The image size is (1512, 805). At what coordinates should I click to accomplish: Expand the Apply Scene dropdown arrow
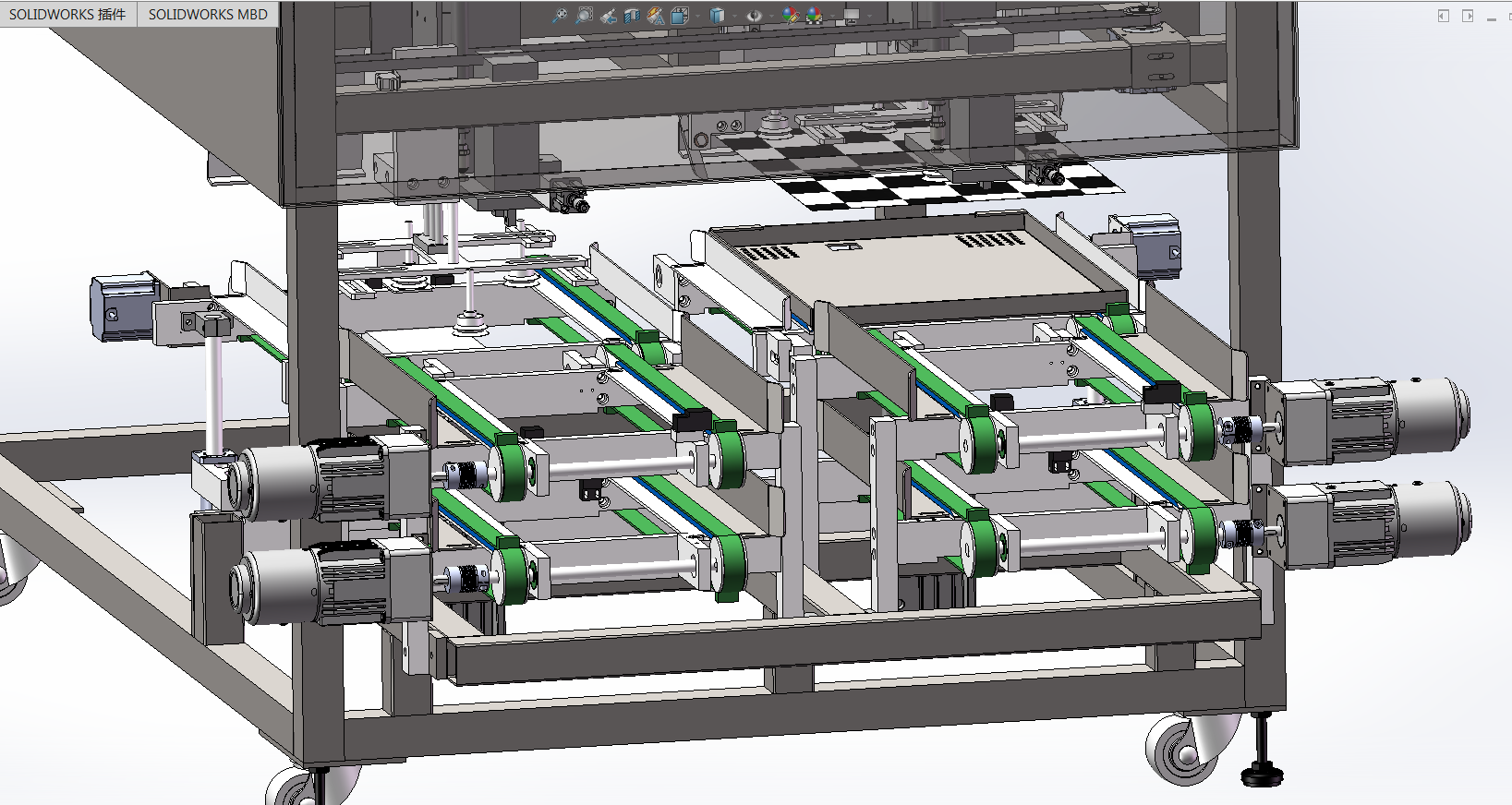point(832,16)
